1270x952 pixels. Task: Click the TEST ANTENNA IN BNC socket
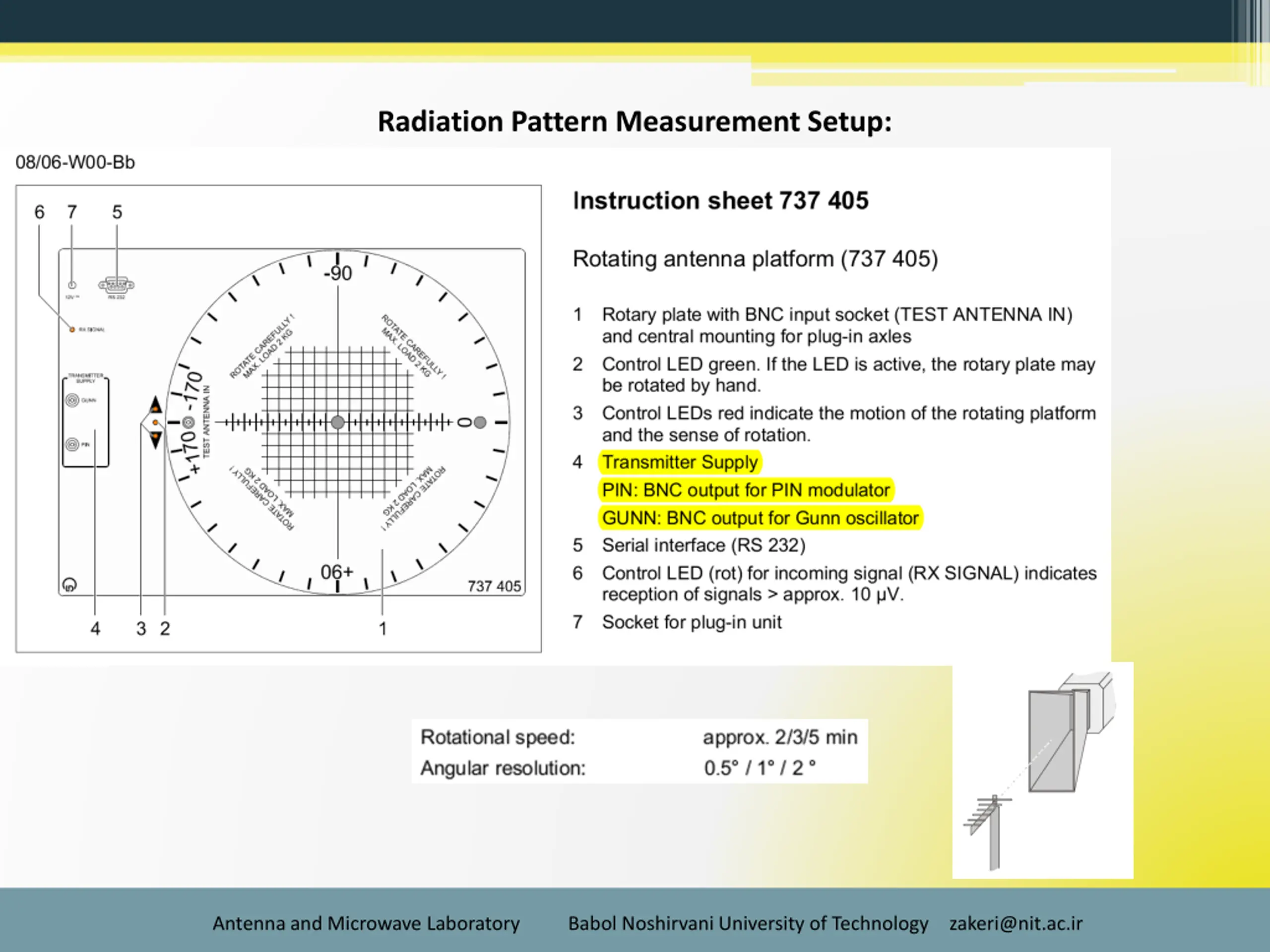click(x=189, y=423)
